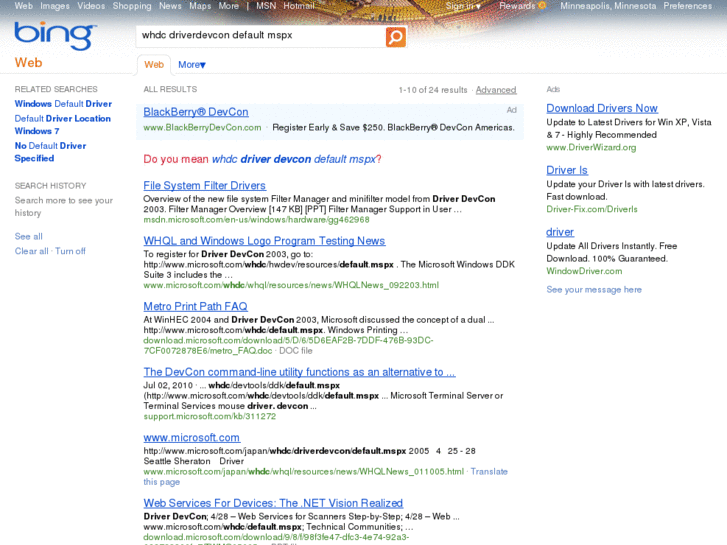Image resolution: width=727 pixels, height=545 pixels.
Task: Click msdn.microsoft.com gg462968 URL text
Action: click(x=256, y=220)
